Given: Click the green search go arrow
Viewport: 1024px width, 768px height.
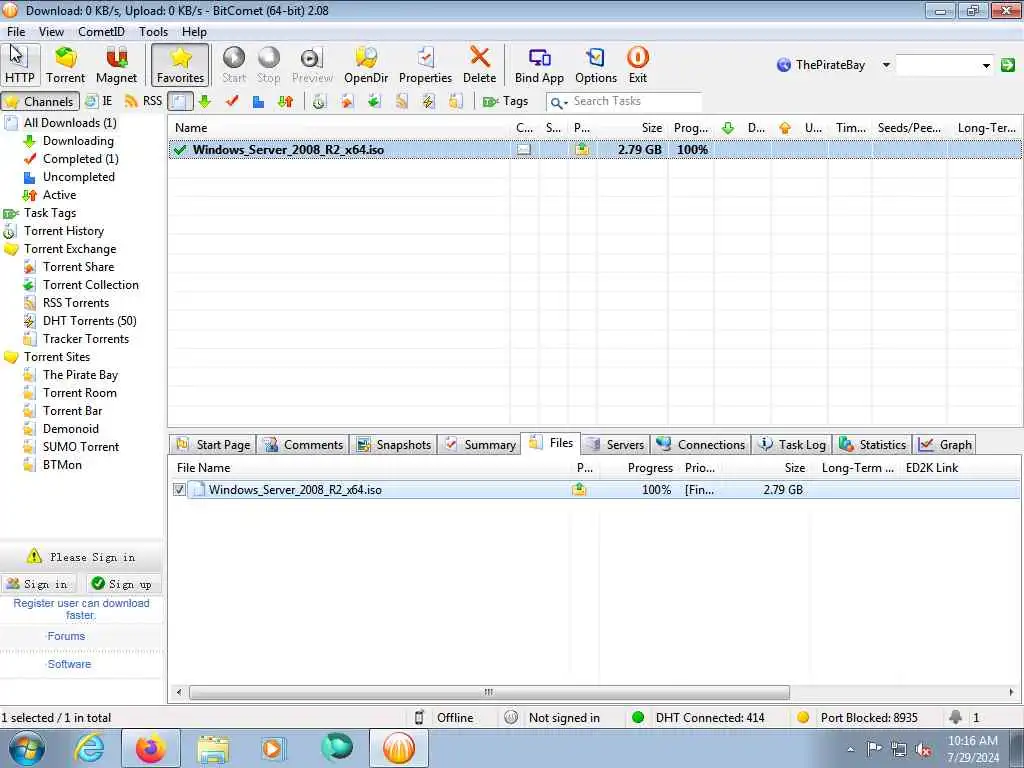Looking at the screenshot, I should coord(1008,65).
